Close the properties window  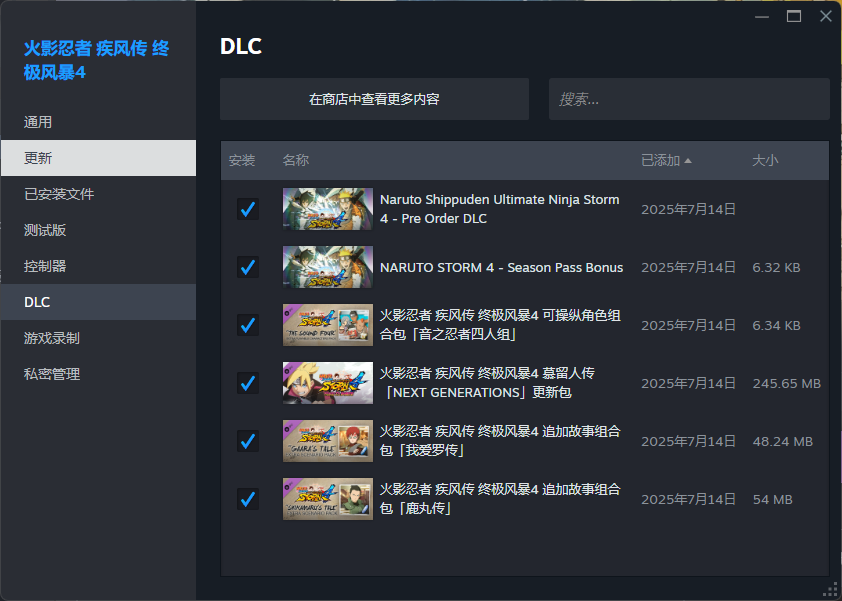point(826,17)
